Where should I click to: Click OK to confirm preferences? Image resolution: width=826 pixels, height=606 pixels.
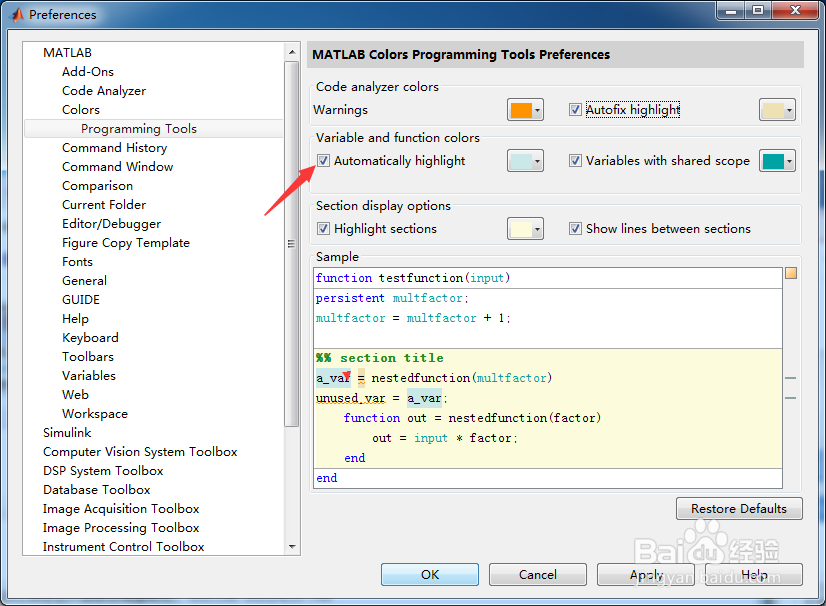pos(430,574)
